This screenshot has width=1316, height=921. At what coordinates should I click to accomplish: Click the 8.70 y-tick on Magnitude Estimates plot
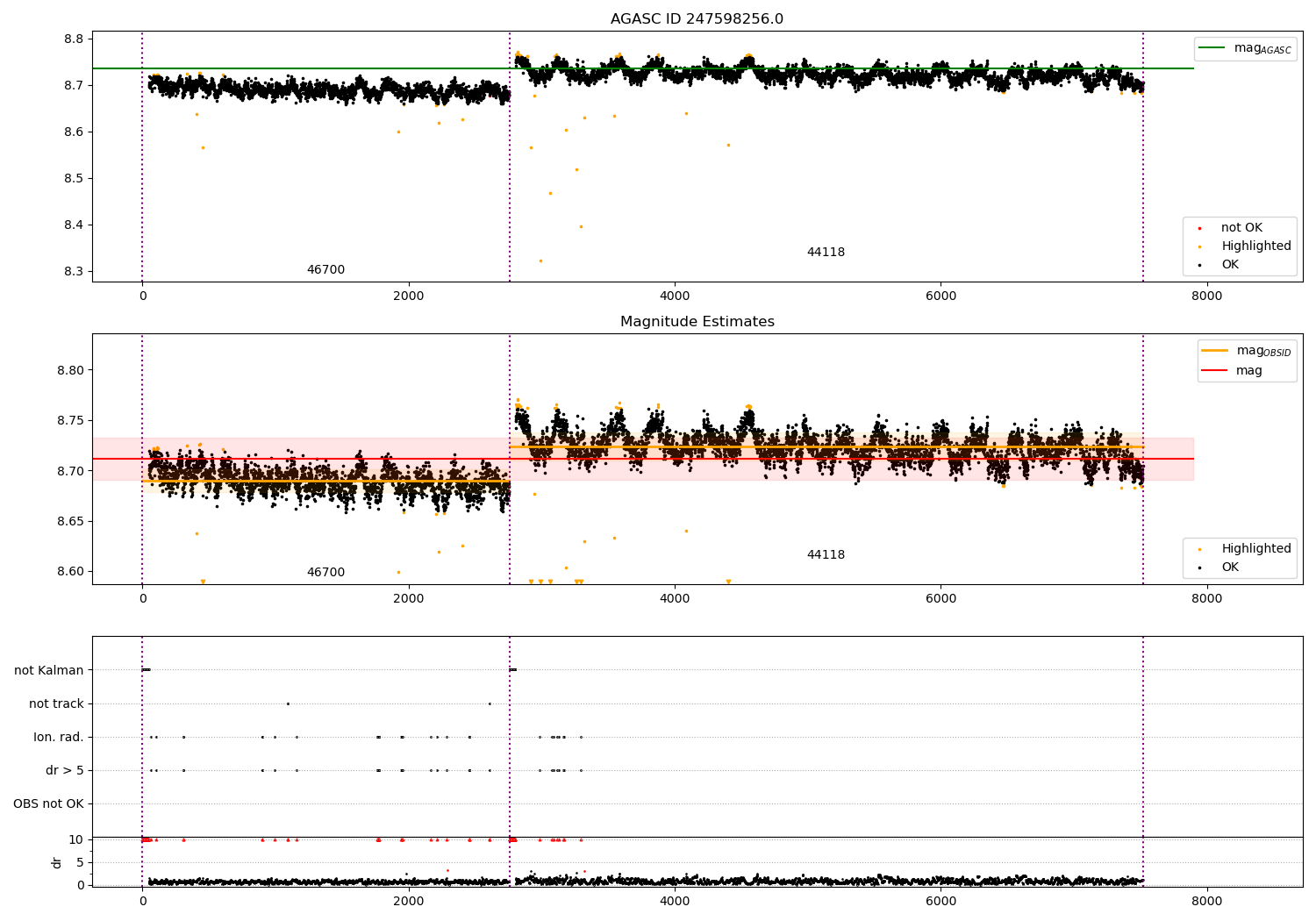[70, 471]
